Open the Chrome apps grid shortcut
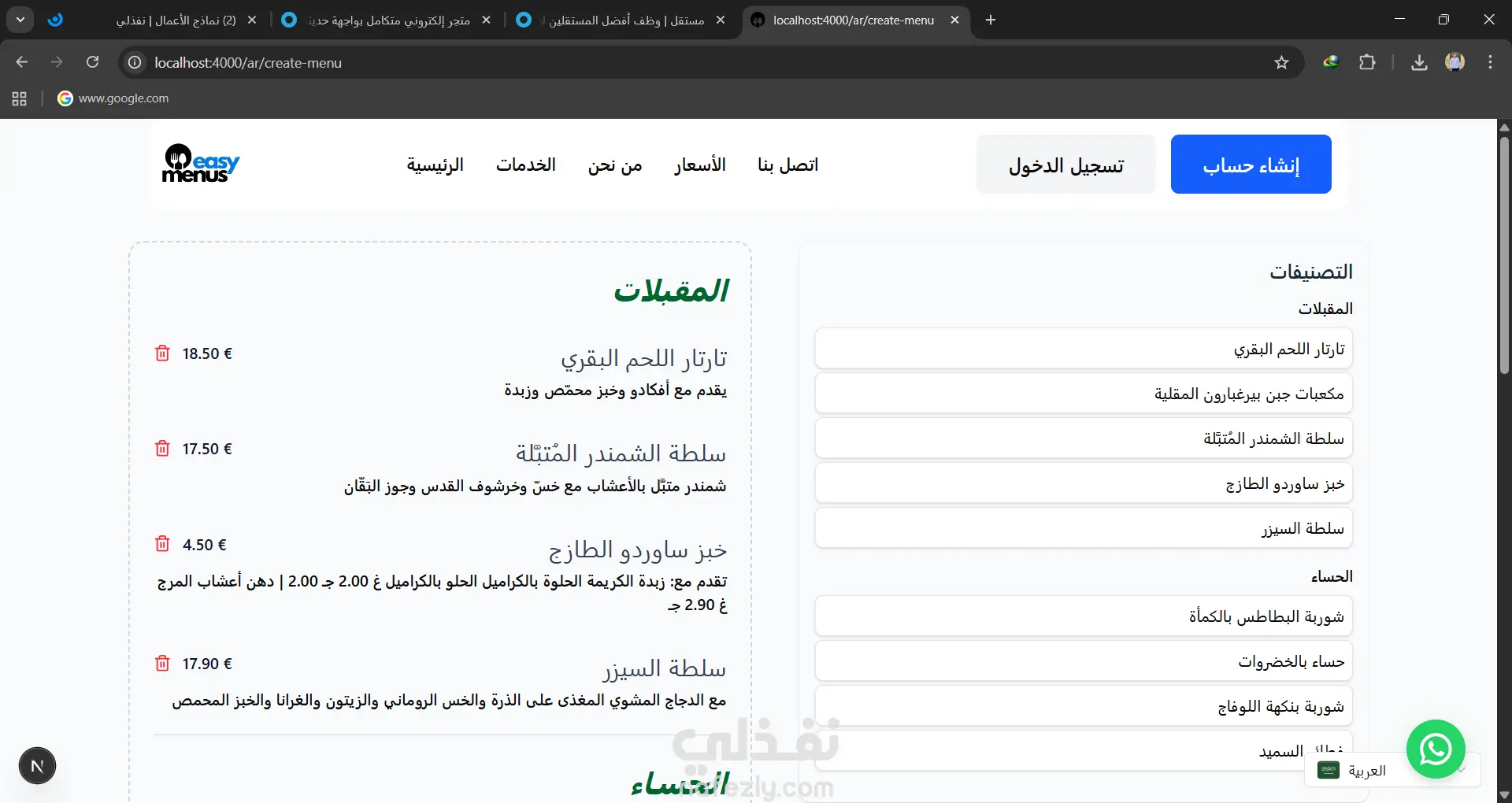This screenshot has width=1512, height=803. click(20, 98)
